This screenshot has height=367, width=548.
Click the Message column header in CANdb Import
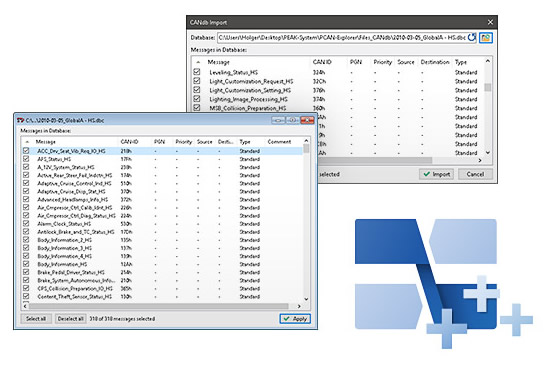(219, 62)
